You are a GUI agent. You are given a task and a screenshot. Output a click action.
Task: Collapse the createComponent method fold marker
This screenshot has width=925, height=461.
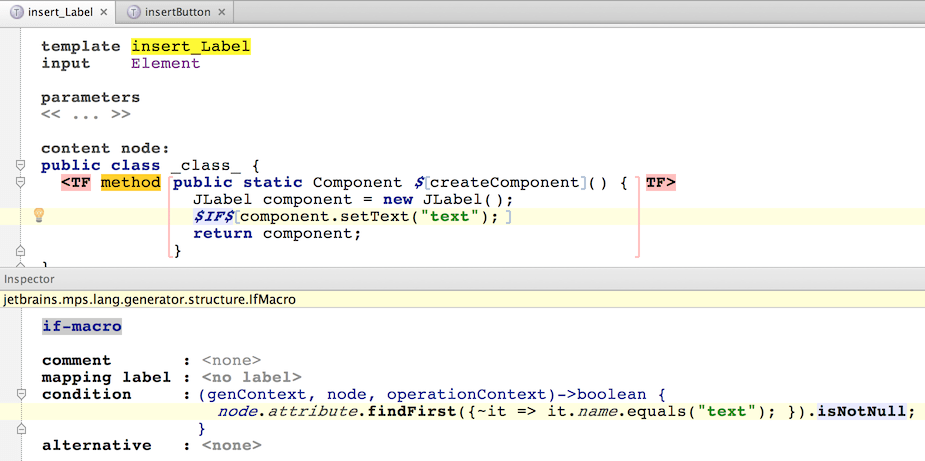[x=21, y=182]
